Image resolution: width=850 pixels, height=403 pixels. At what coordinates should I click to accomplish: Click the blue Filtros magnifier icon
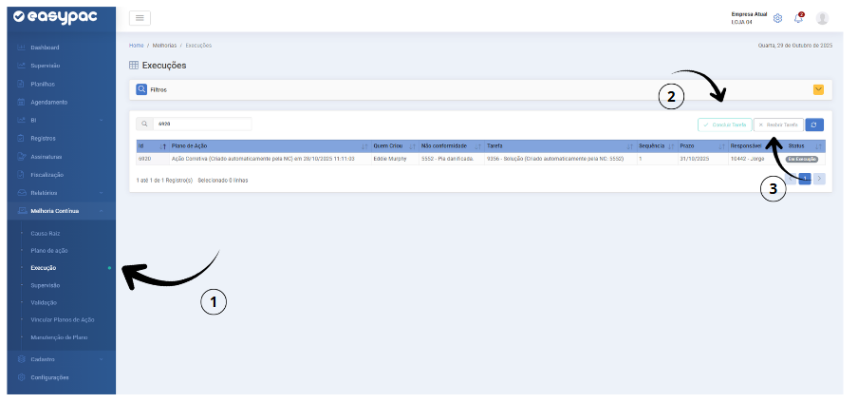(141, 89)
